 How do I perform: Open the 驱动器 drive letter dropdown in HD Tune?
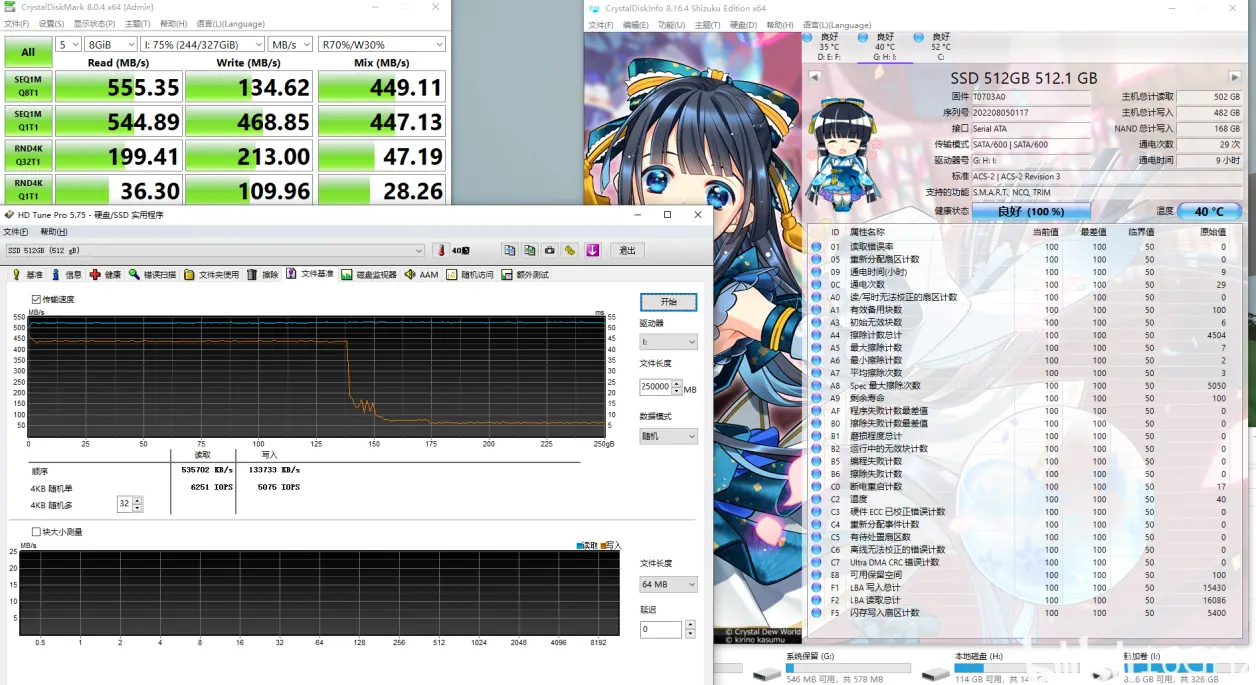point(669,342)
